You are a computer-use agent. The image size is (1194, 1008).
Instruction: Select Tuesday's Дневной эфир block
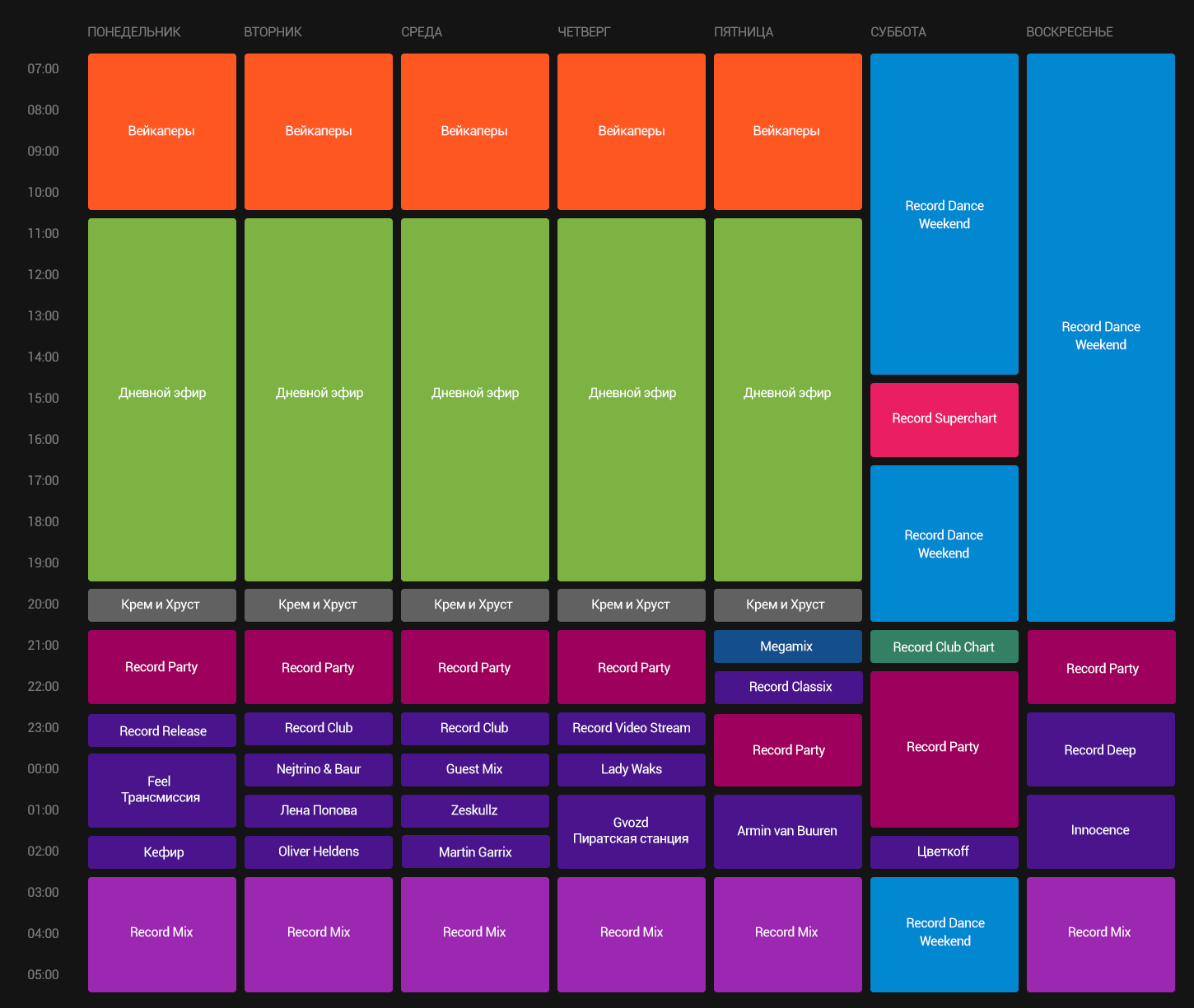319,399
